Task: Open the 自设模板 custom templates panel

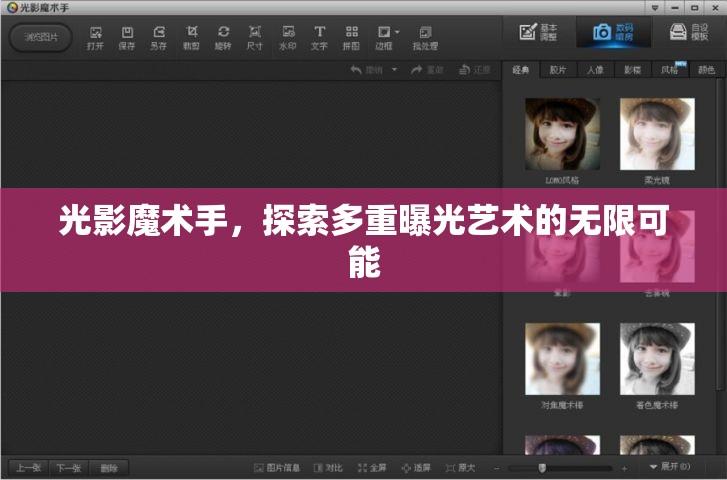Action: pos(689,32)
